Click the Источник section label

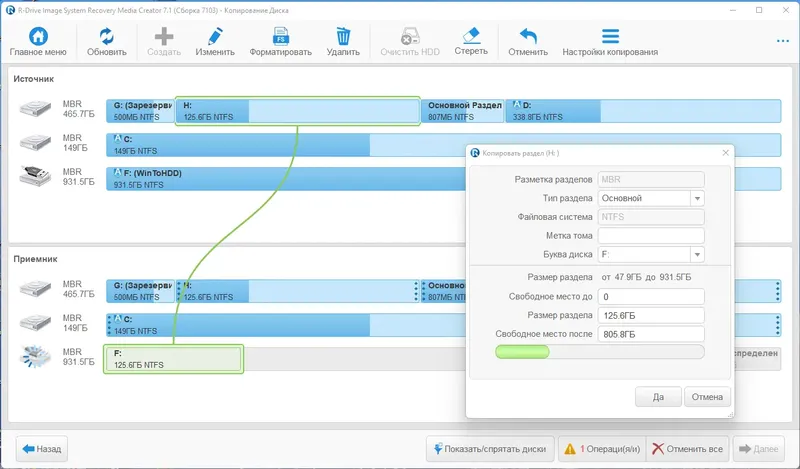[x=34, y=79]
